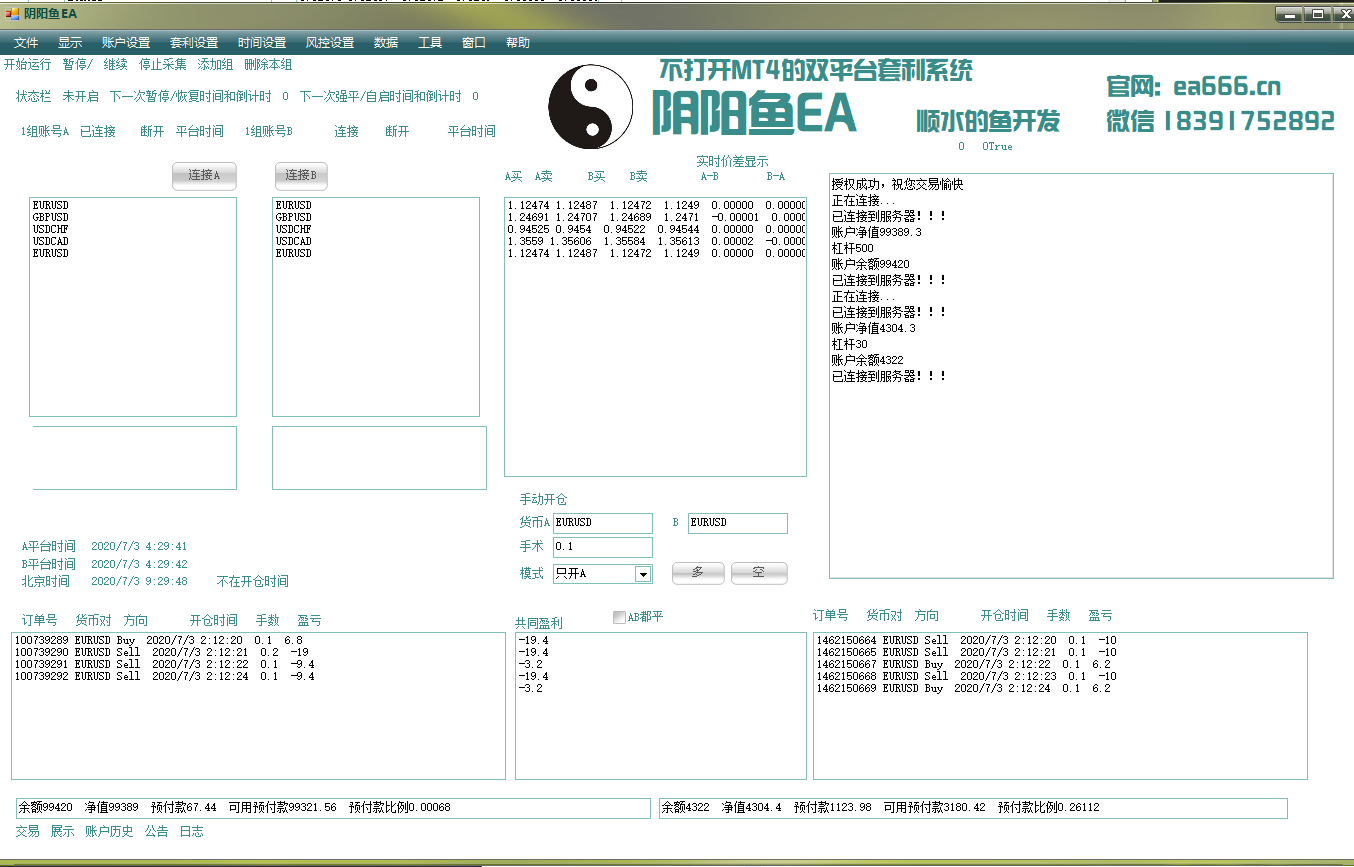
Task: Select GBPUSD in account B symbol list
Action: tap(375, 217)
